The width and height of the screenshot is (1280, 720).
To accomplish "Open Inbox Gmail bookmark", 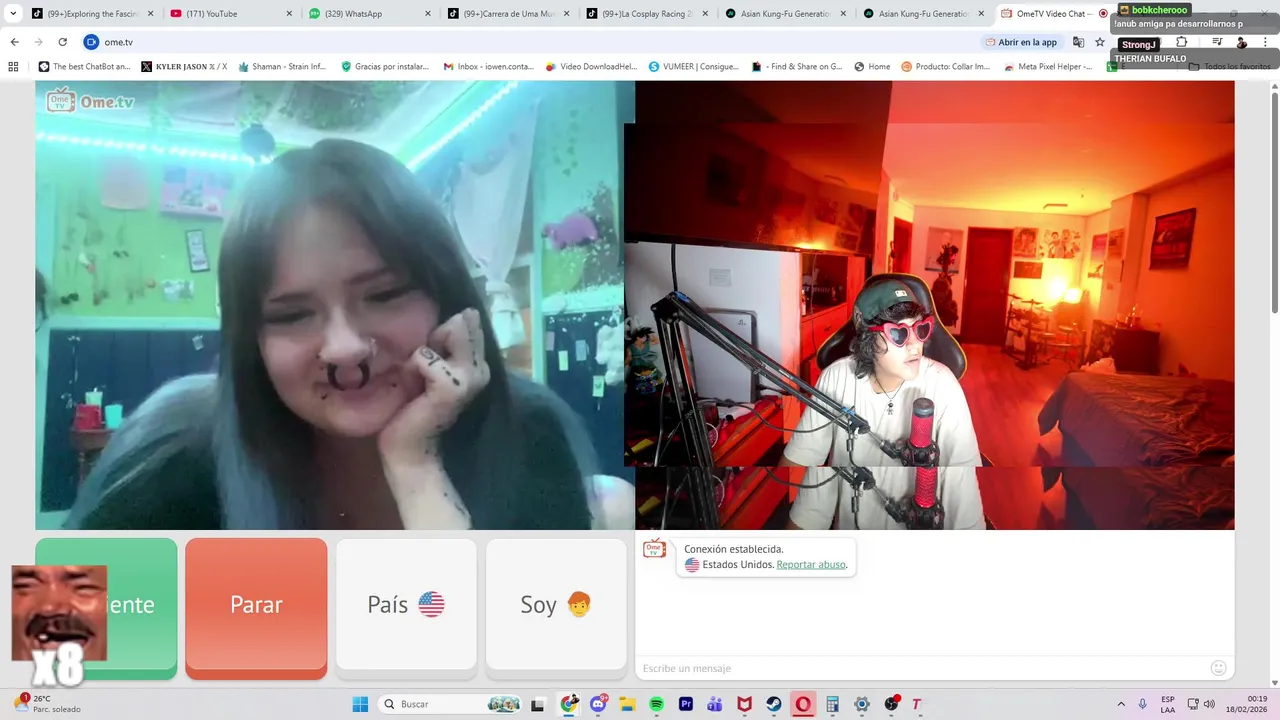I will click(x=489, y=66).
